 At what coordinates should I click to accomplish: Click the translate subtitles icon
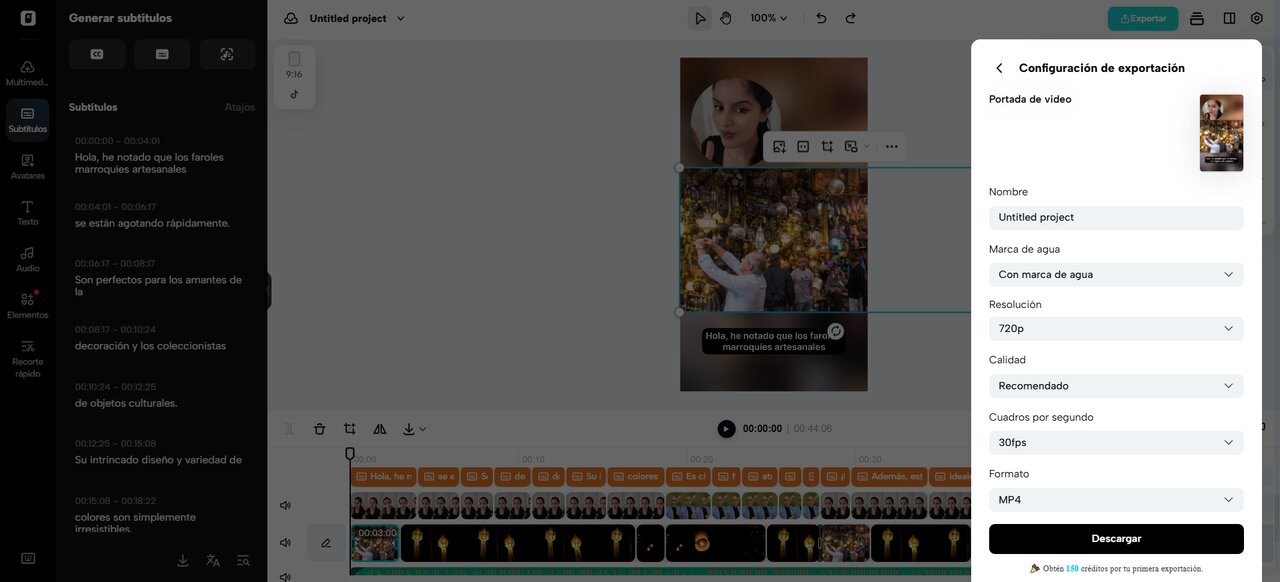[x=212, y=561]
